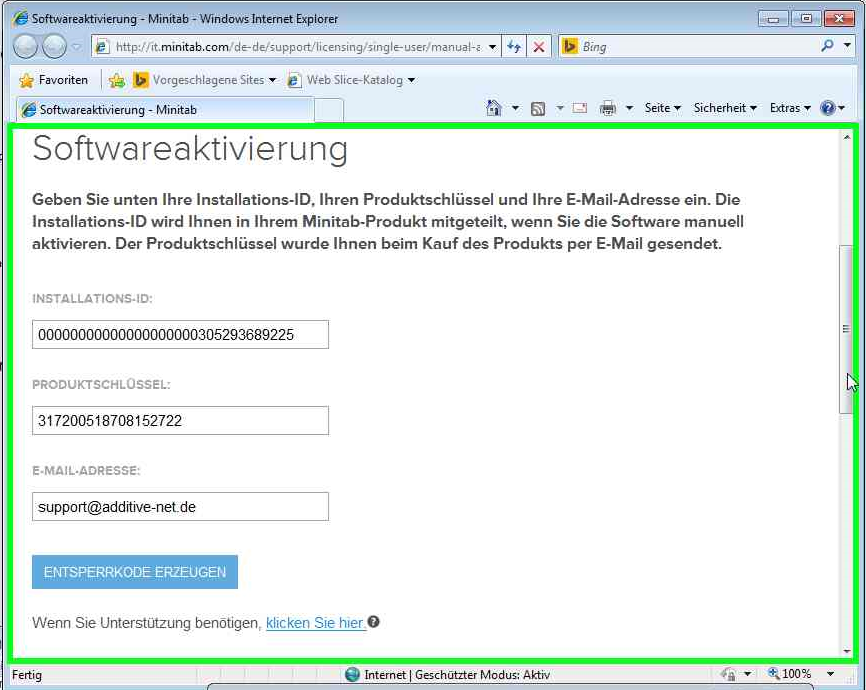
Task: Click the zoom level 100% button
Action: (790, 674)
